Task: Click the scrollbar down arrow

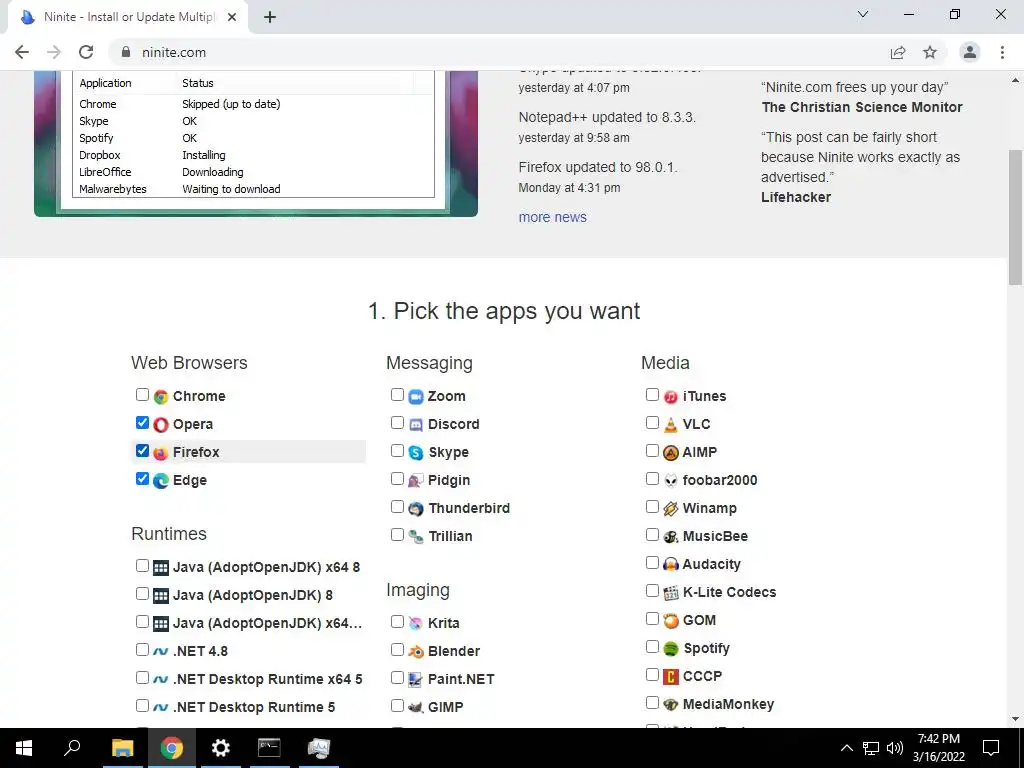Action: [1015, 720]
